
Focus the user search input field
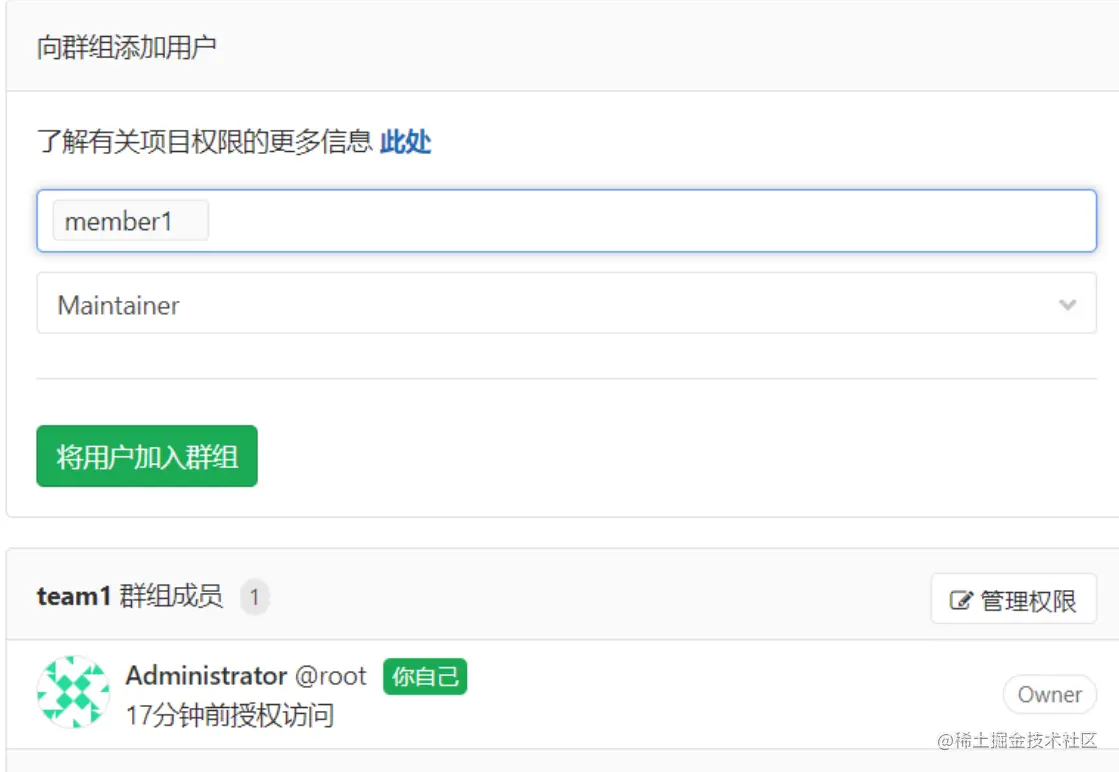566,220
